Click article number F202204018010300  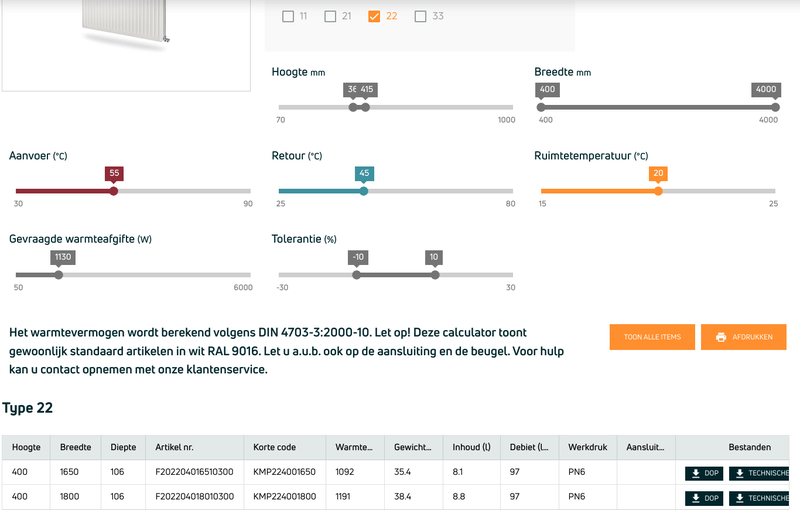point(194,496)
